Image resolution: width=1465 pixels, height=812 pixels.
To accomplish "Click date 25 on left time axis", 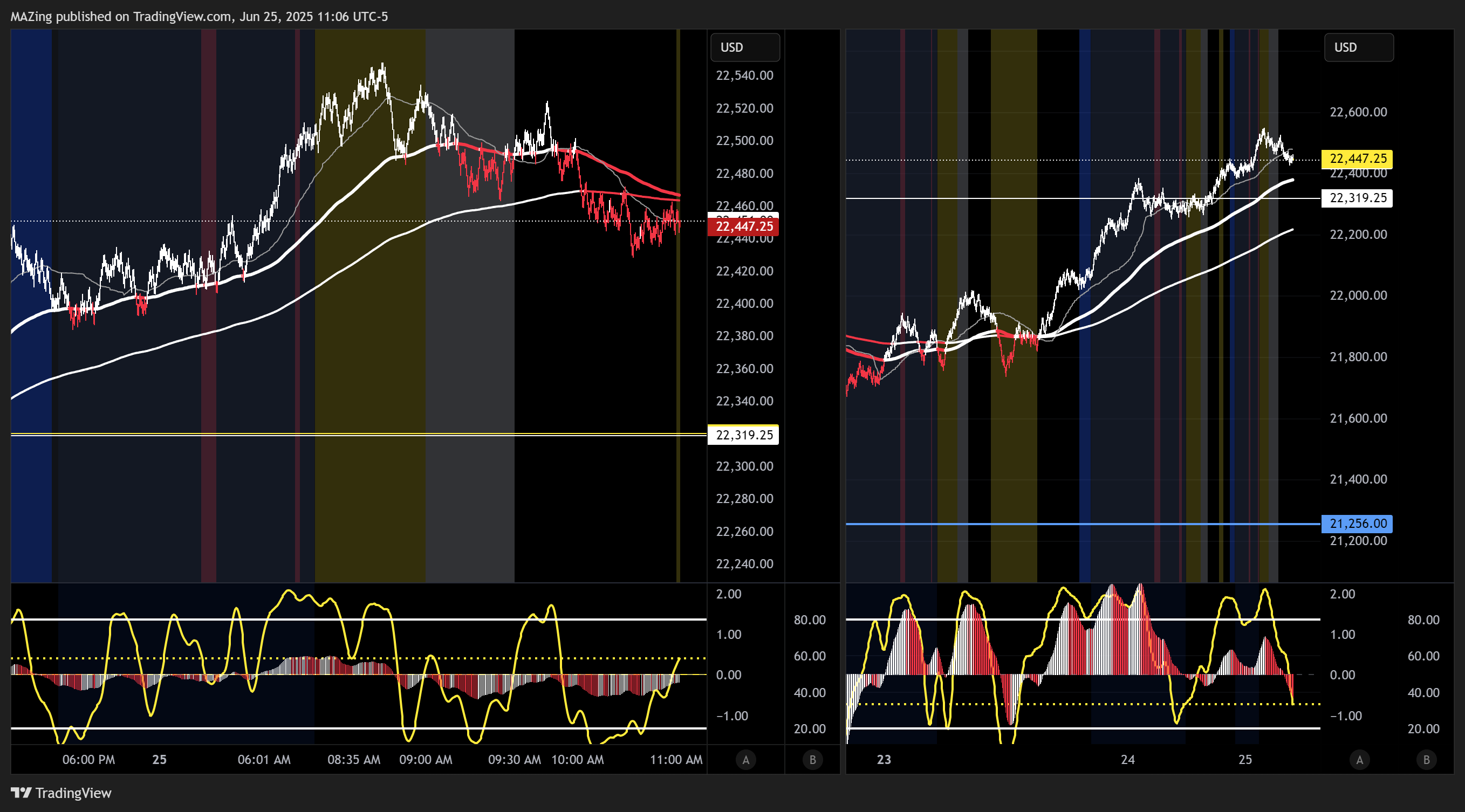I will point(159,760).
